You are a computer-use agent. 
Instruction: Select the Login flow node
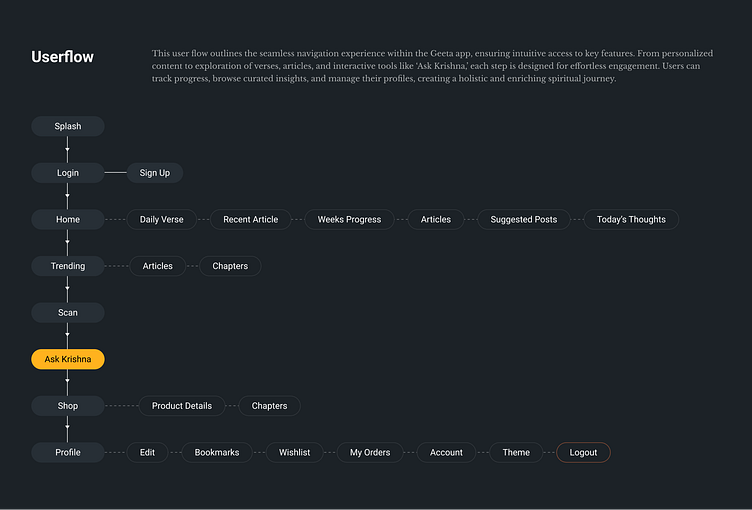click(68, 173)
